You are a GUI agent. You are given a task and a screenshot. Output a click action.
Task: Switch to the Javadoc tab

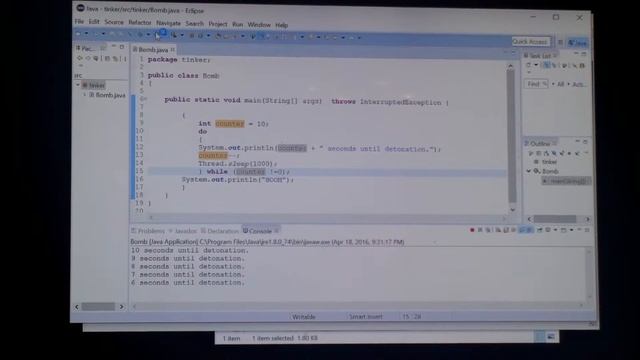pyautogui.click(x=183, y=231)
